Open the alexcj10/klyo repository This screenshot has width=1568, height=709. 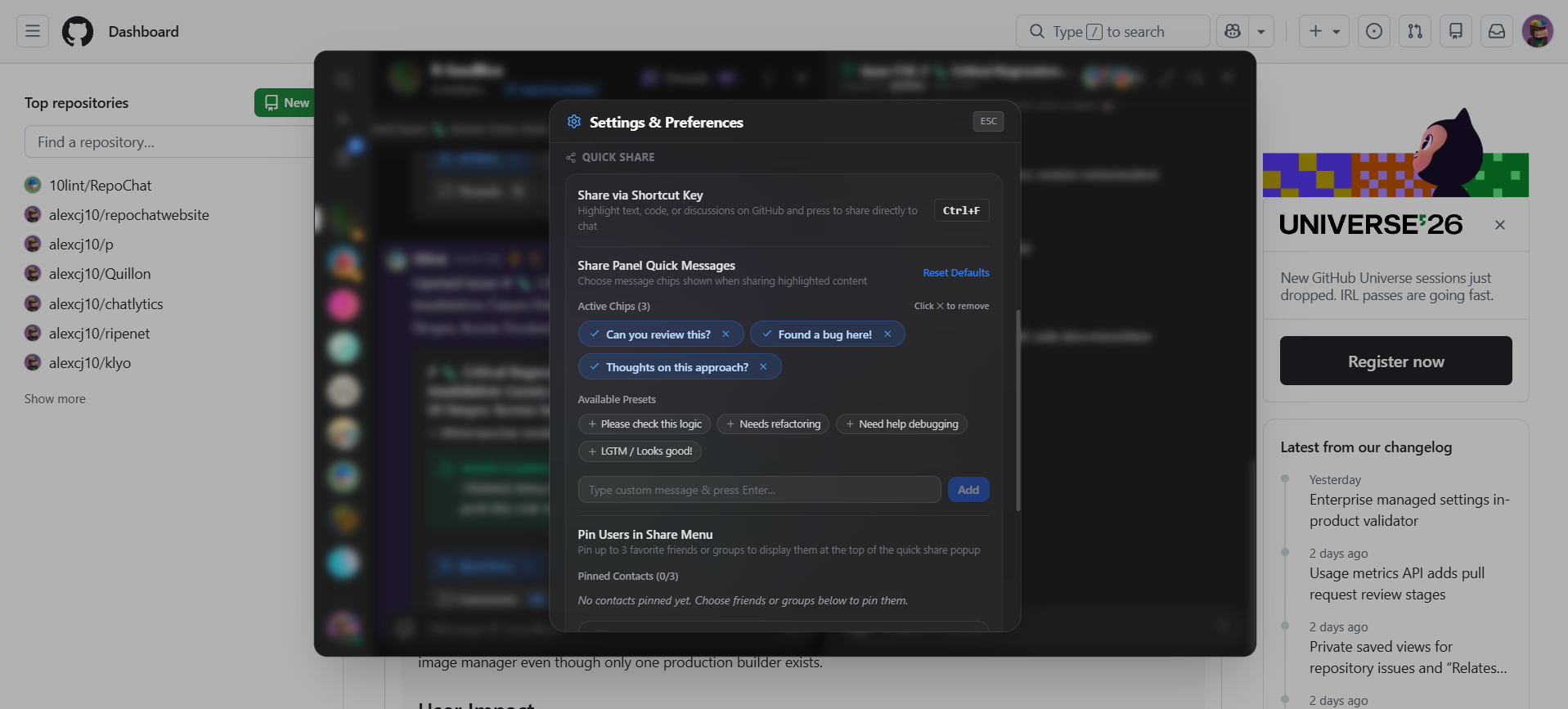[90, 363]
